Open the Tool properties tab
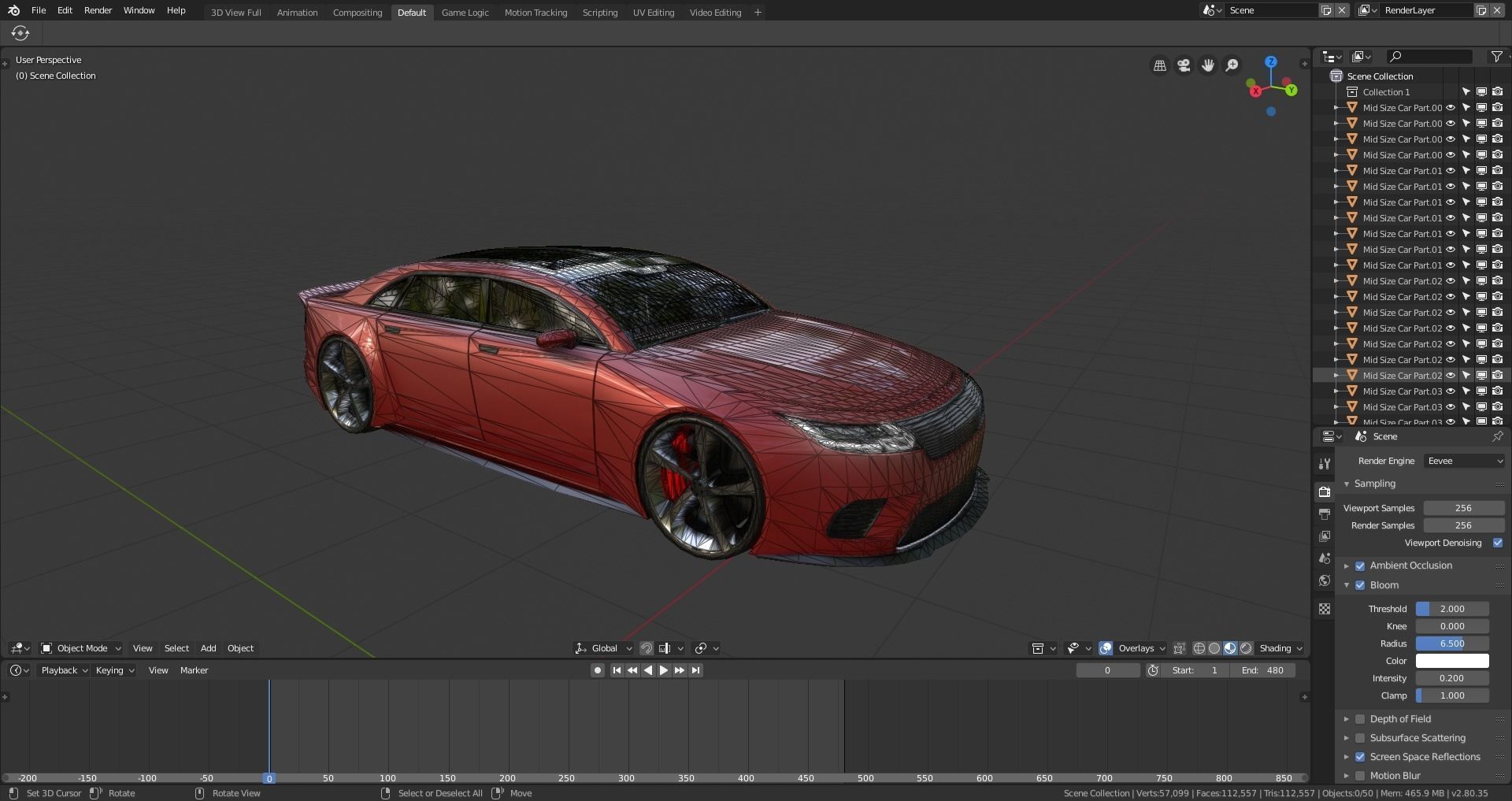Screen dimensions: 1512x801 coord(1325,463)
